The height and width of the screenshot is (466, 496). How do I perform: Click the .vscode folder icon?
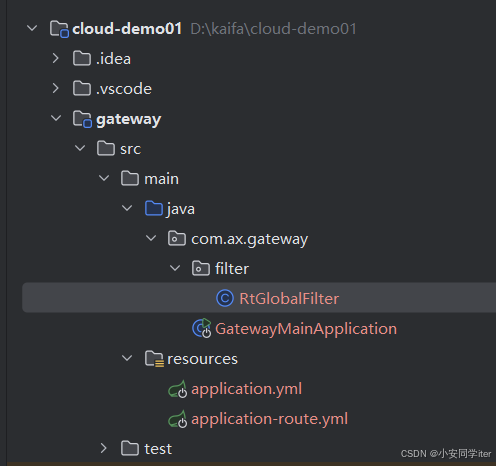[82, 88]
